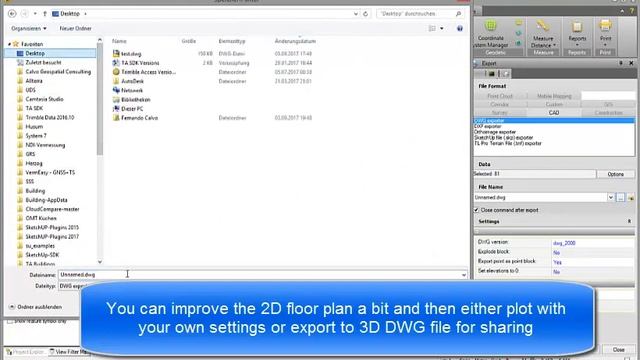Select the Survey file format tab
The image size is (640, 360).
500,113
